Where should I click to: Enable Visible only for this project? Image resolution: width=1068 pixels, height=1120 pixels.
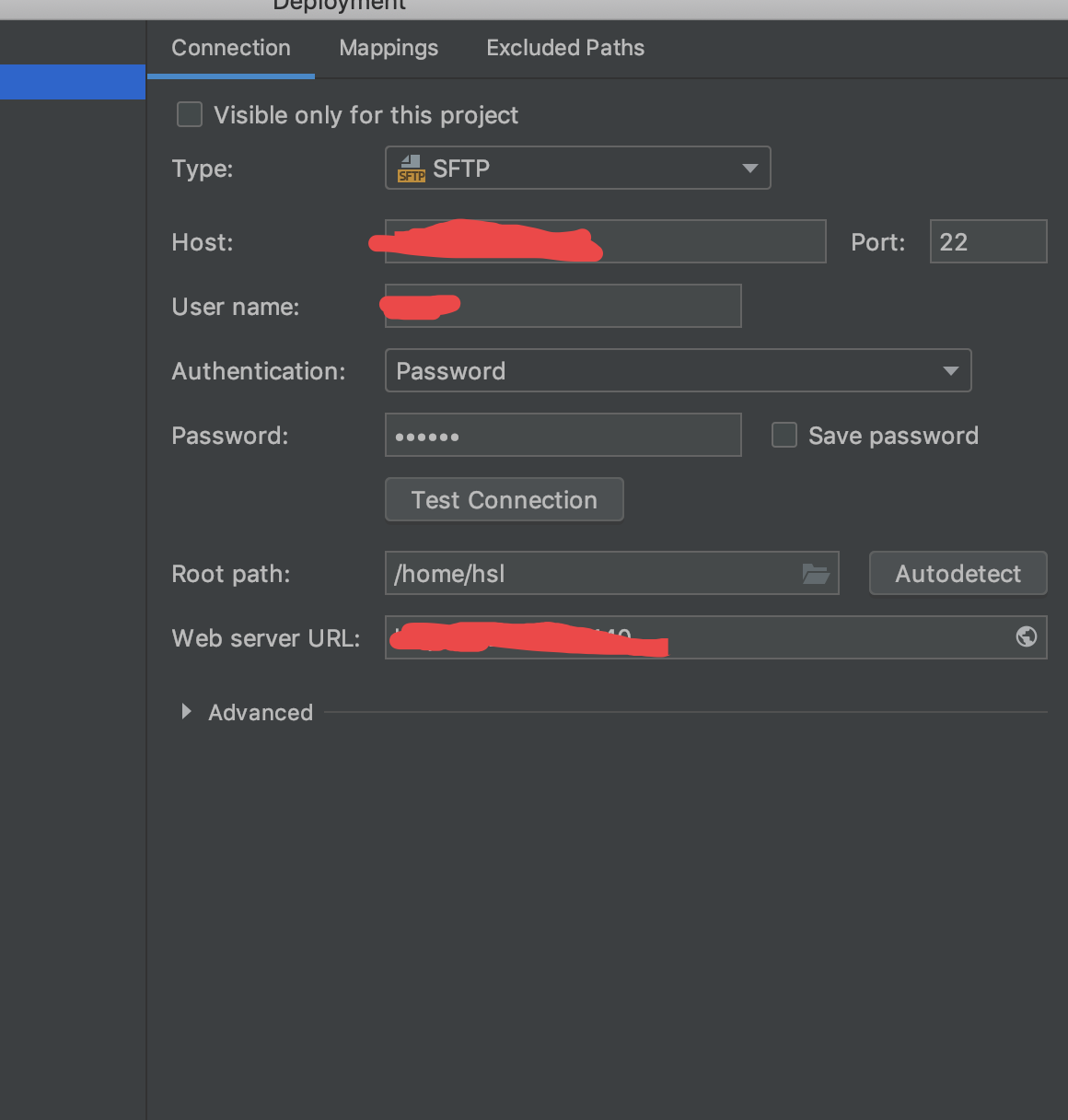click(190, 114)
